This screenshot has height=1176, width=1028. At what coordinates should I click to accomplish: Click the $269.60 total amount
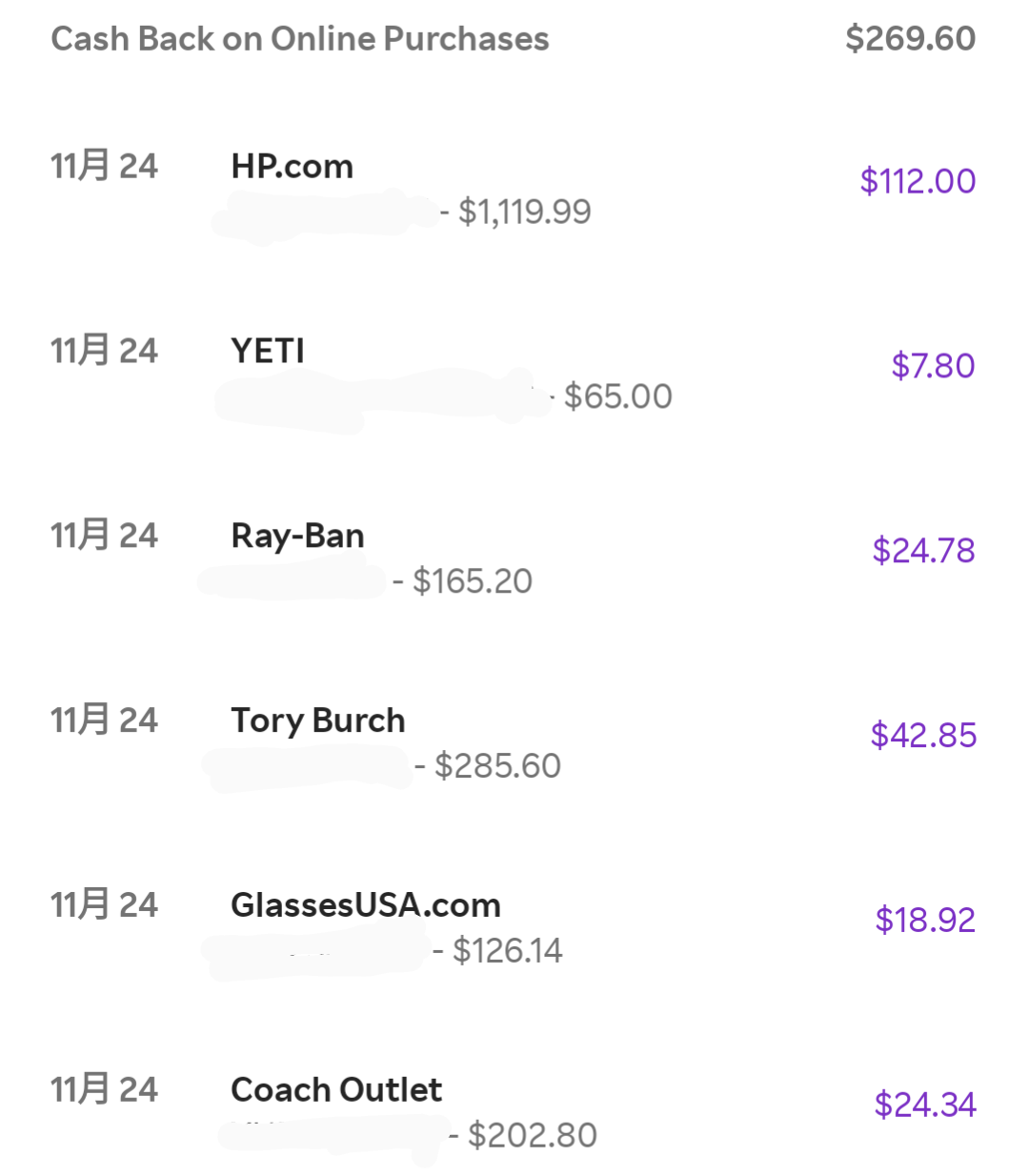coord(911,39)
